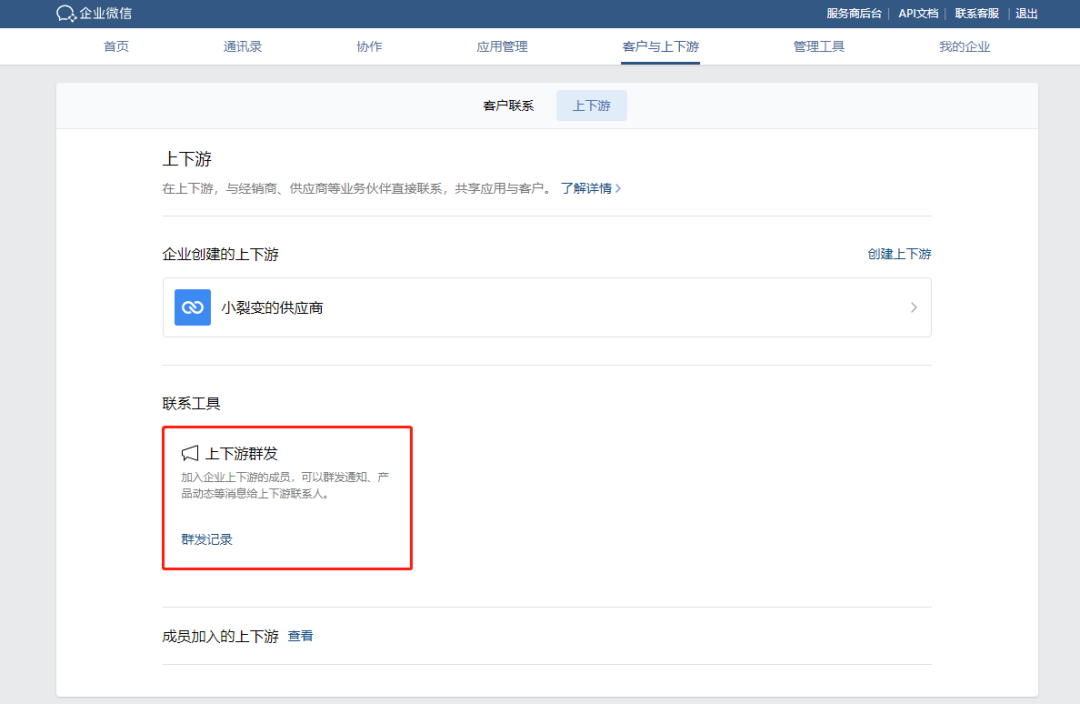Click the 上下游群发 card
The width and height of the screenshot is (1080, 704).
coord(287,497)
